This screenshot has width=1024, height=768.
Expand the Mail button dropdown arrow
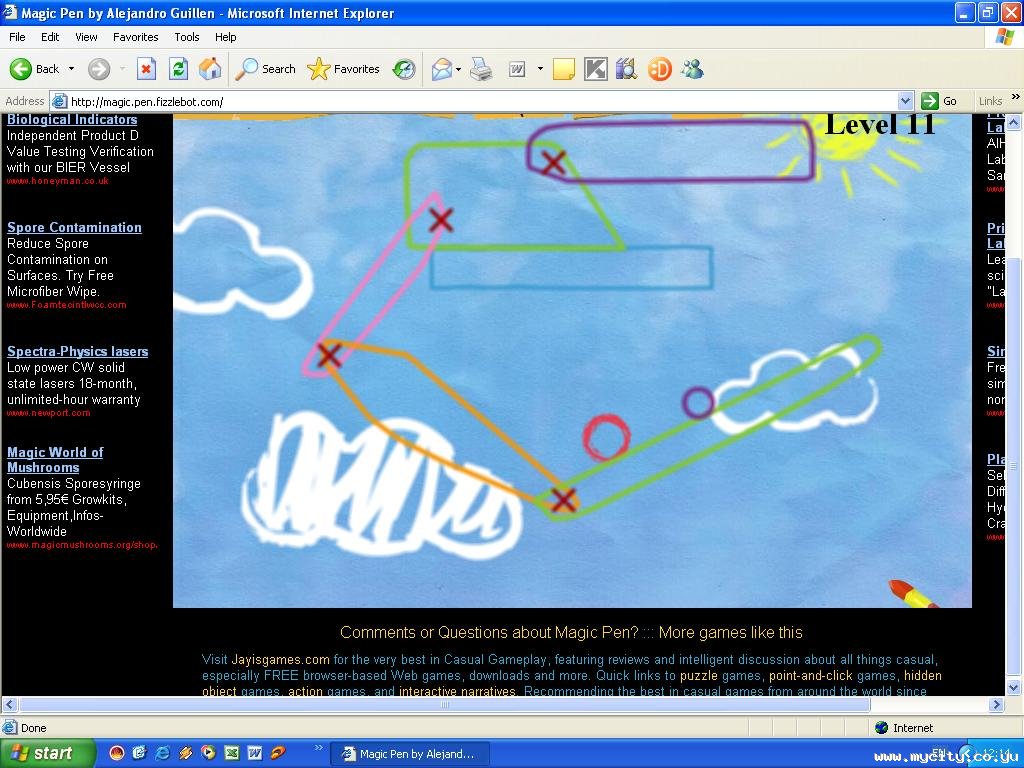point(458,69)
